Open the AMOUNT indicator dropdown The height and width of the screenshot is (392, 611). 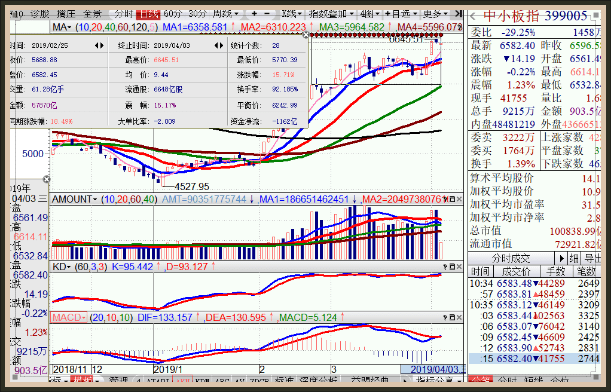[x=74, y=199]
